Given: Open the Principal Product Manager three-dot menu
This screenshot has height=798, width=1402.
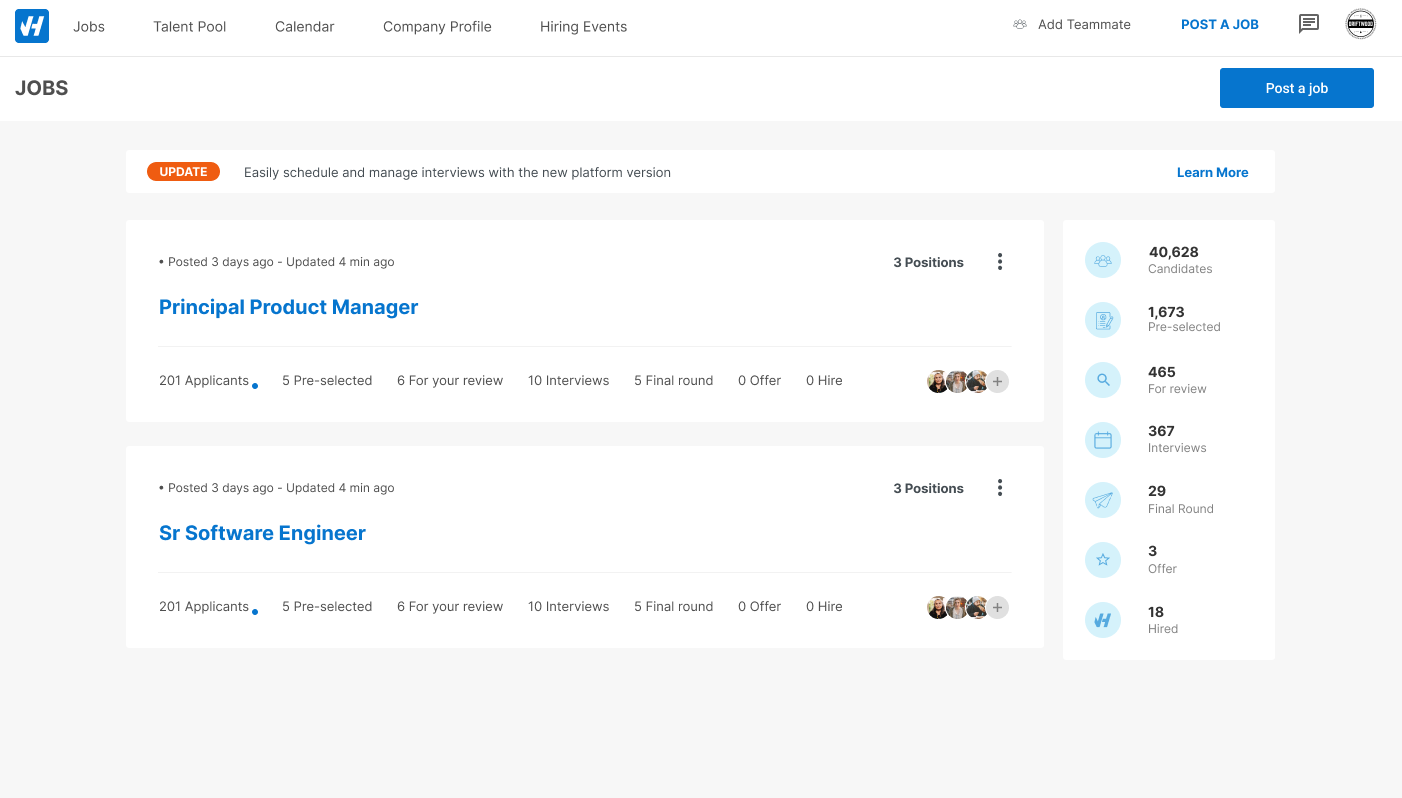Looking at the screenshot, I should (x=999, y=262).
